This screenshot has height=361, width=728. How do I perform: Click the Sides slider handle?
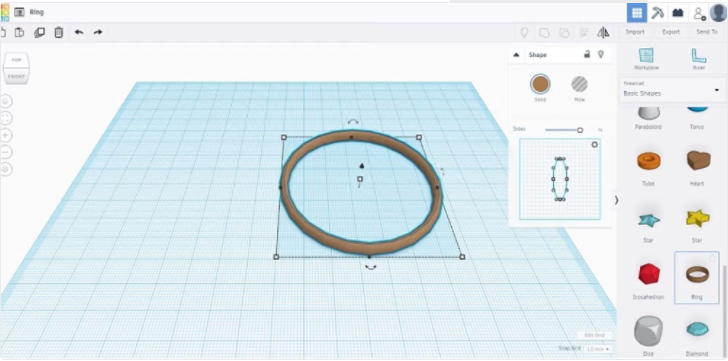pyautogui.click(x=580, y=130)
